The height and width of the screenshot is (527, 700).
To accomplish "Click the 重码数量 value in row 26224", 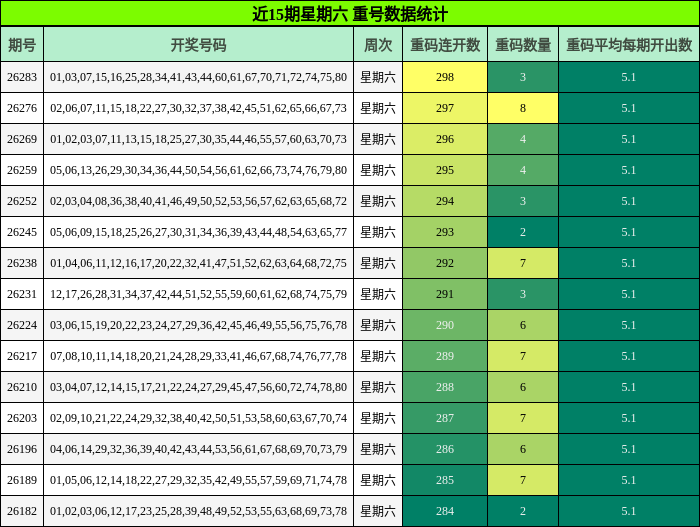I will (x=523, y=325).
